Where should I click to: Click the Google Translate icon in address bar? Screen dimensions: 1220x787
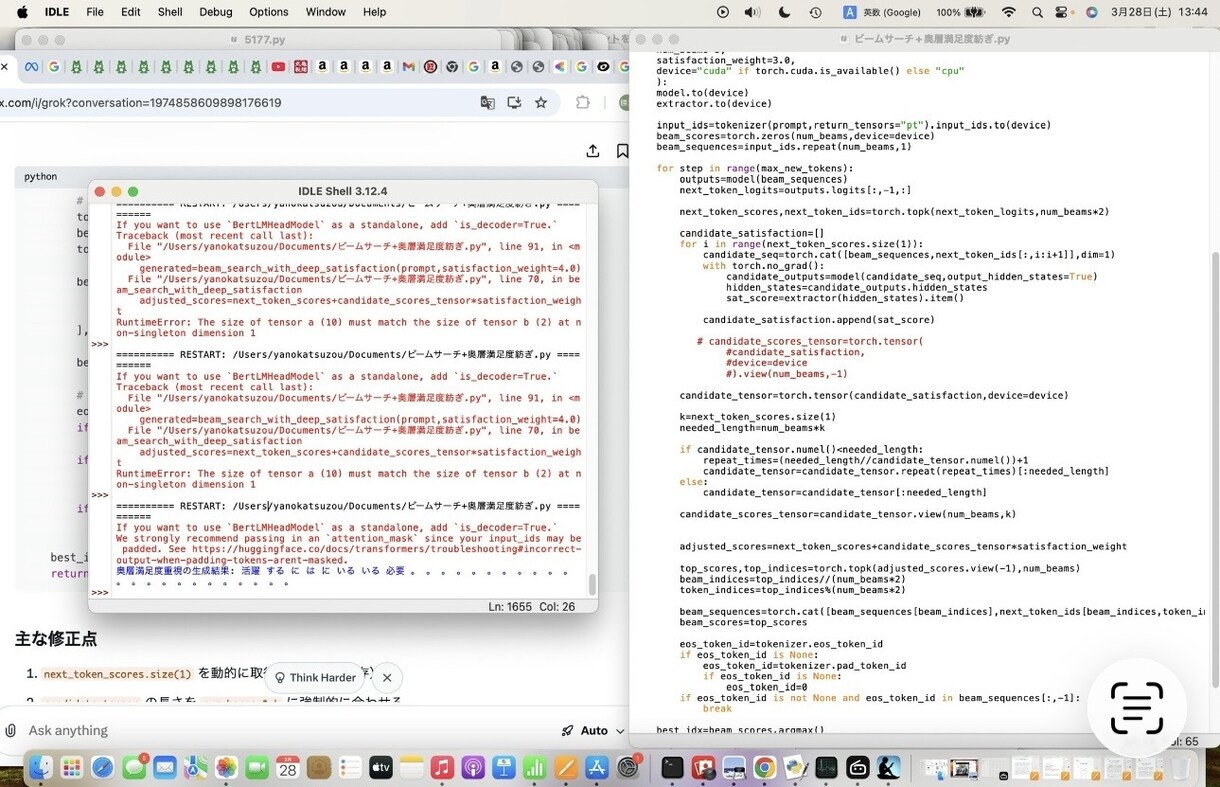(x=487, y=102)
